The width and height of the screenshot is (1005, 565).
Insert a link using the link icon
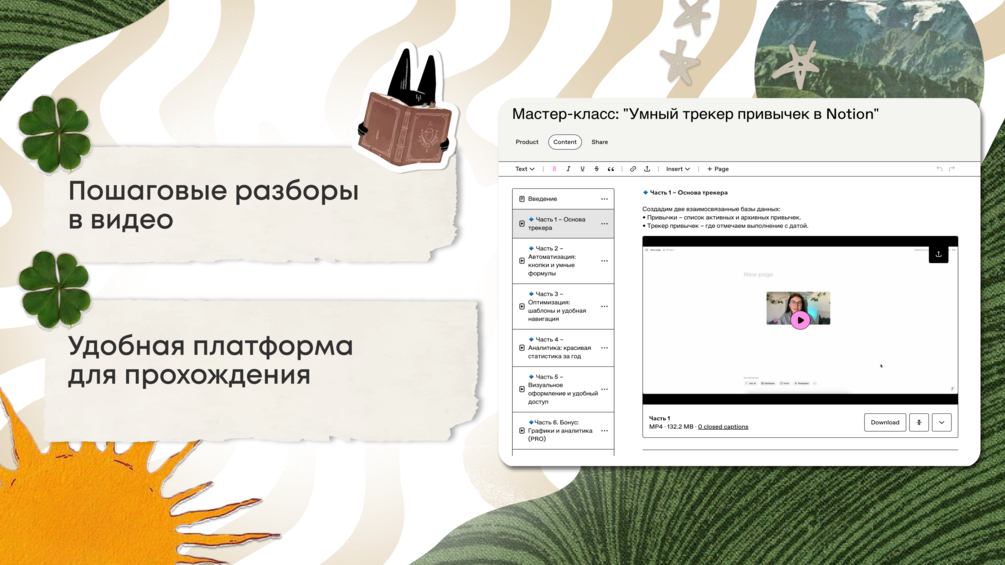[x=633, y=169]
